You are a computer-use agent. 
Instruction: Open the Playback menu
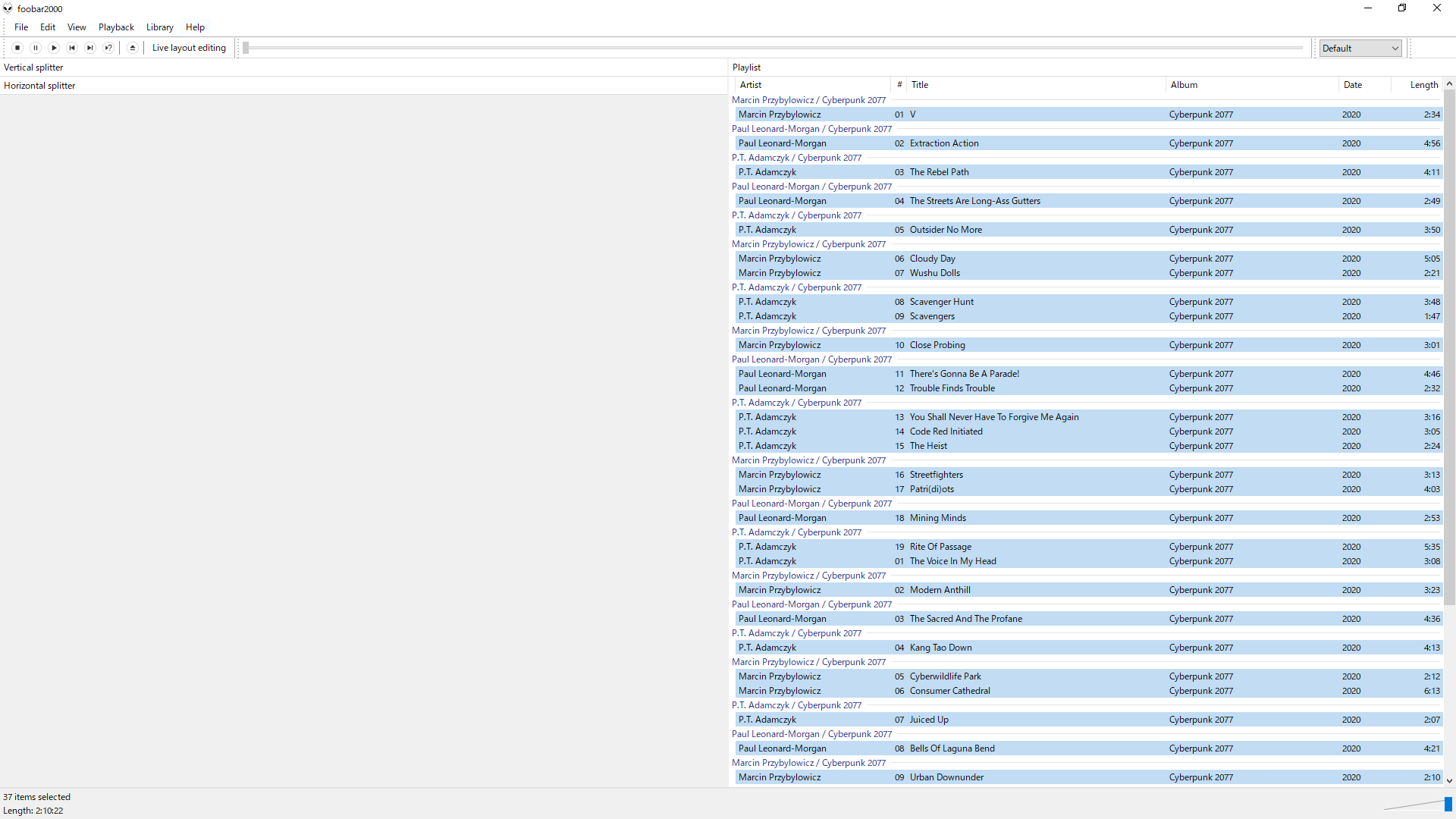tap(116, 27)
